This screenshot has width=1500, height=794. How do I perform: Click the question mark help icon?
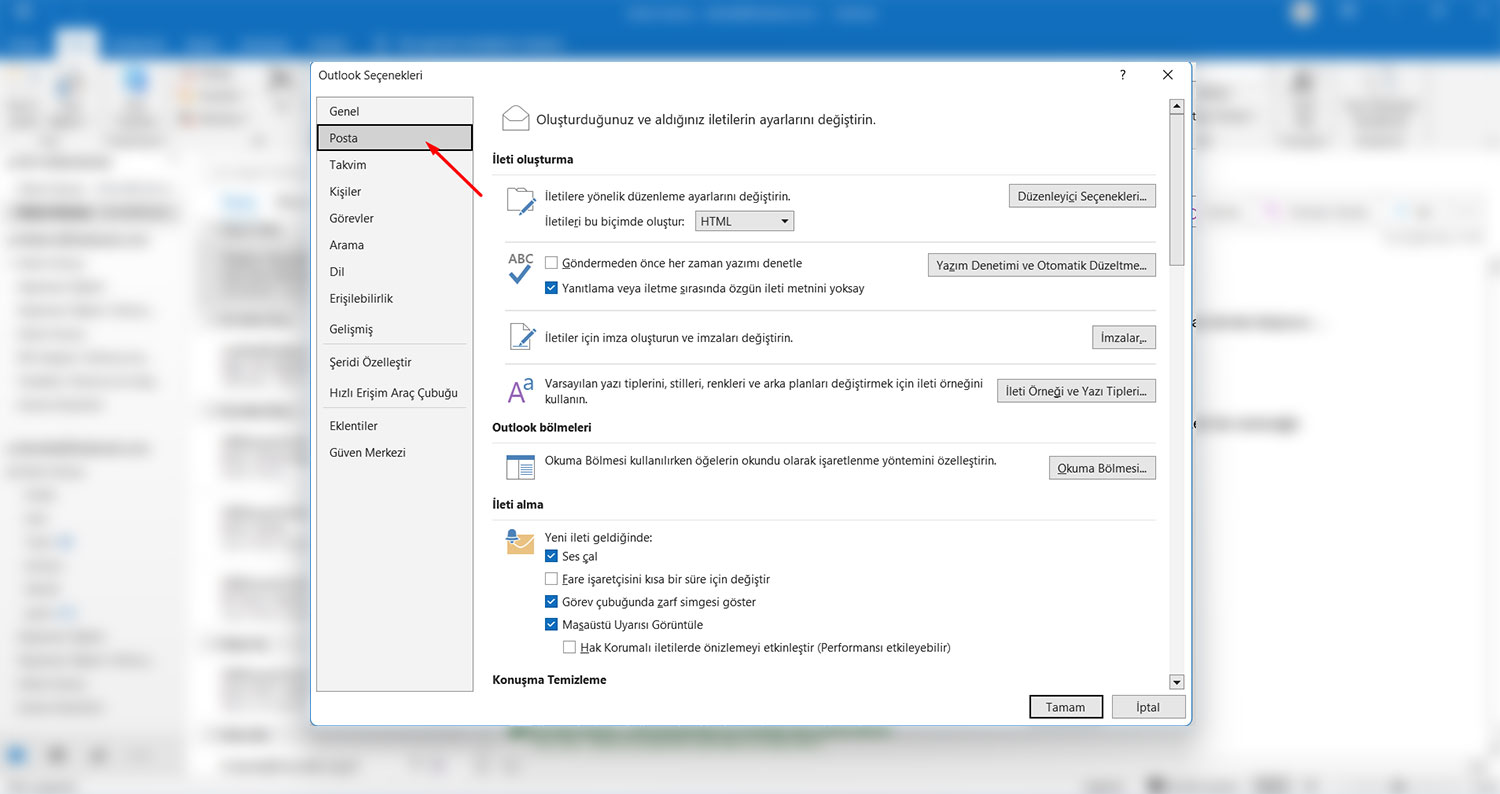[1123, 75]
